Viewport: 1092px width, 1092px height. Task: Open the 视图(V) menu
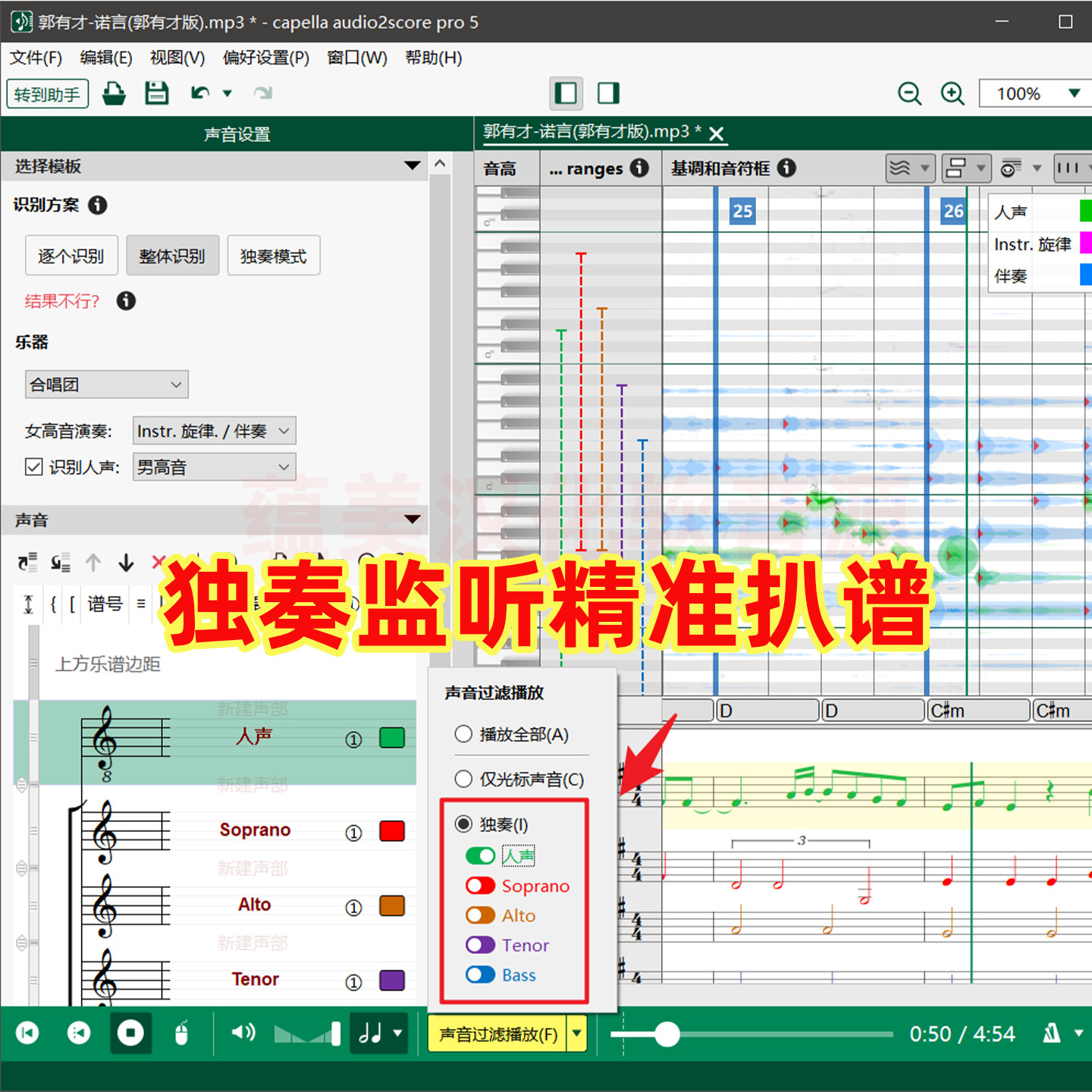click(x=177, y=58)
